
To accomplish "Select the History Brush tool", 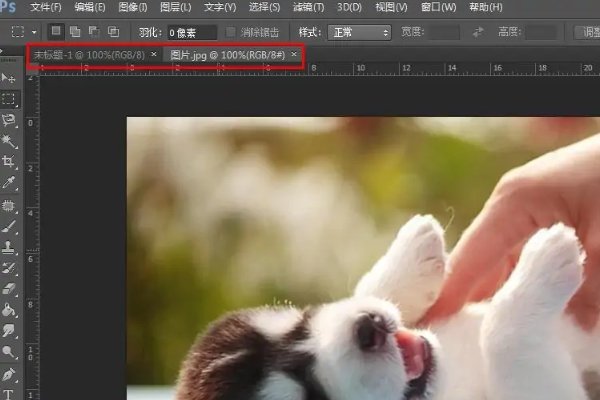I will [x=8, y=268].
